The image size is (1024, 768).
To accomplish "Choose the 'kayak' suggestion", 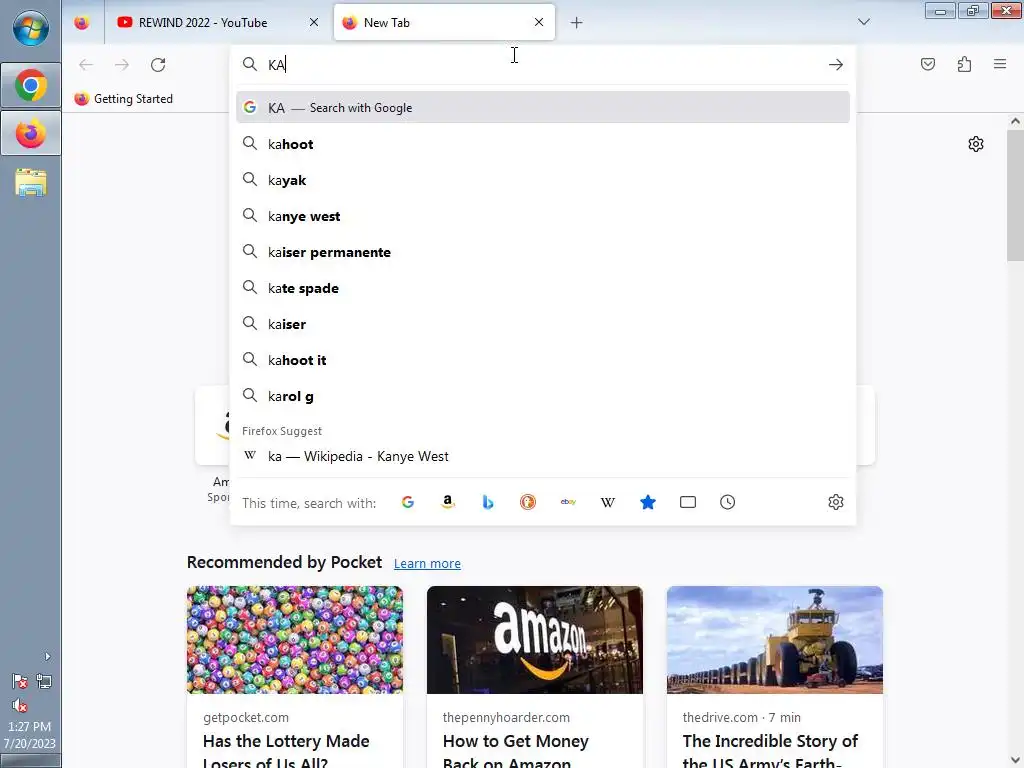I will (543, 180).
